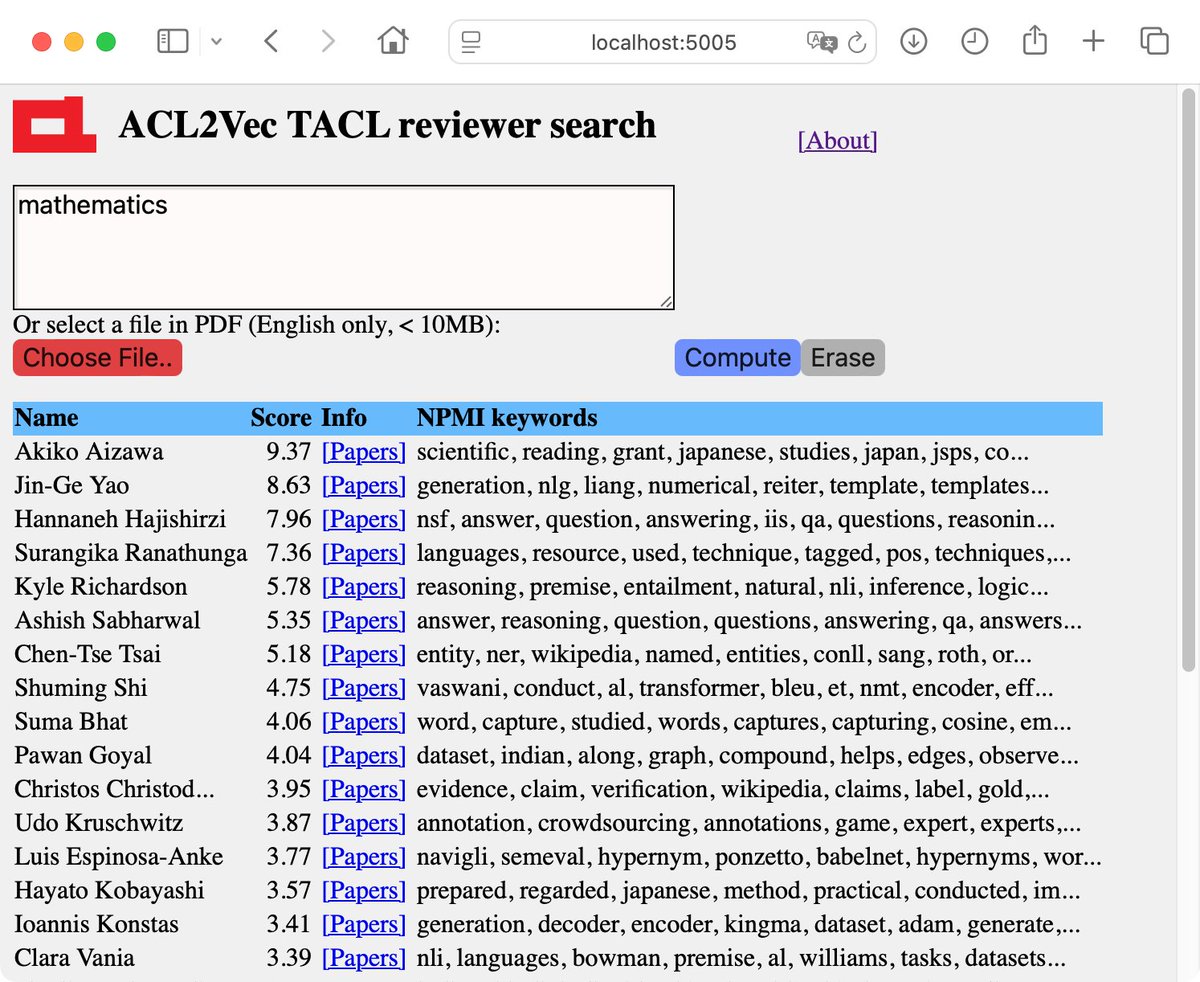This screenshot has height=982, width=1200.
Task: Reload the page with the refresh icon
Action: point(857,42)
